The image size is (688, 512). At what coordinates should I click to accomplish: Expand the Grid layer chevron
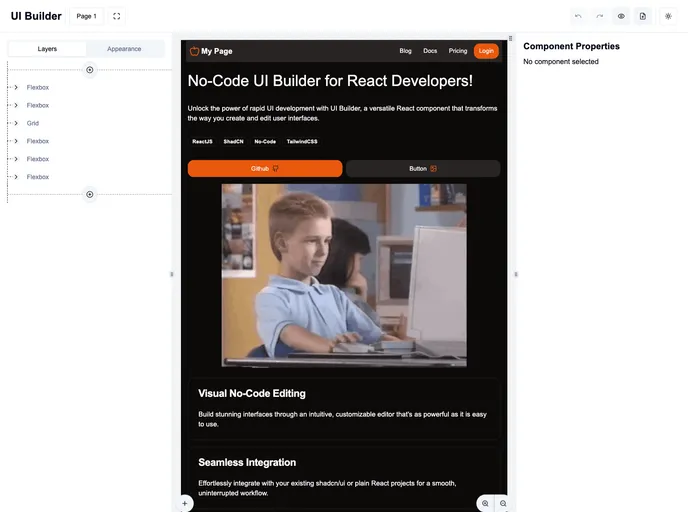16,123
